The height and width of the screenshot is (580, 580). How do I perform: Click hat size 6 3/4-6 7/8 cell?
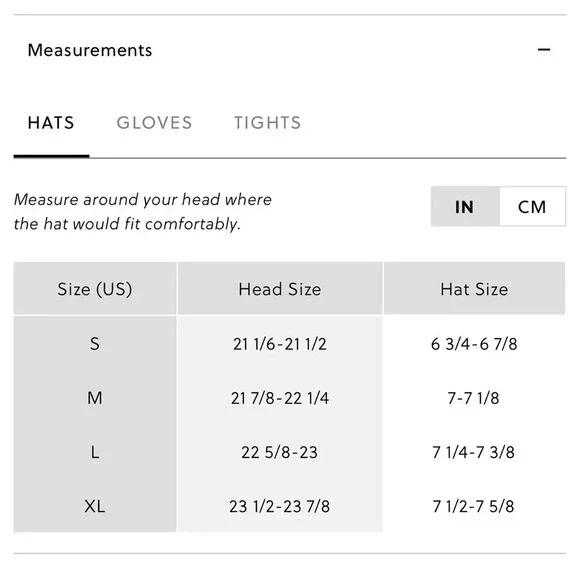point(474,344)
